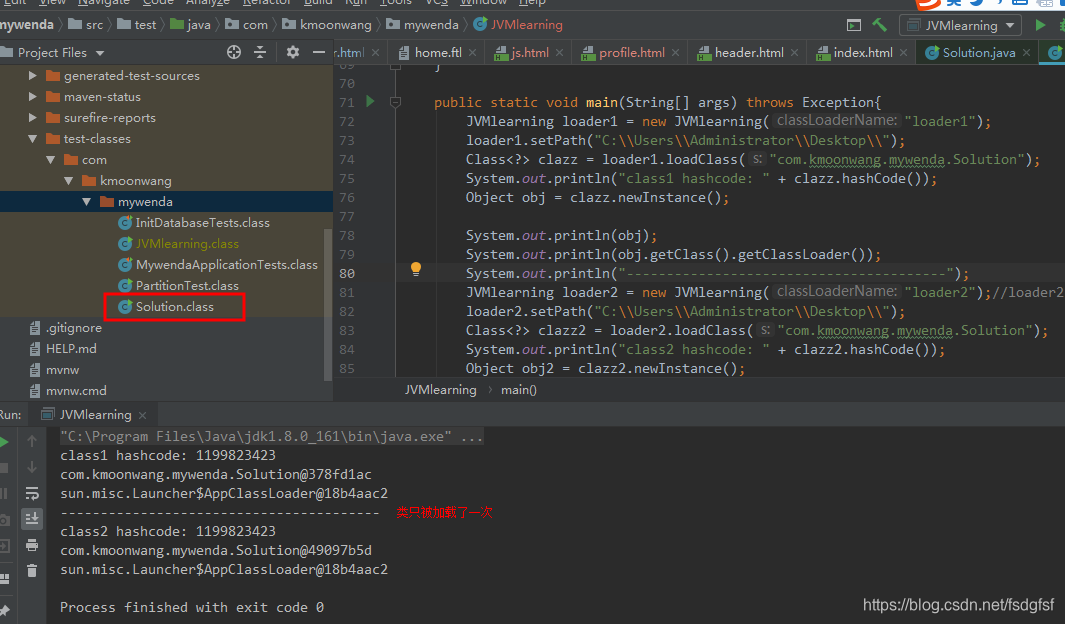
Task: Collapse the com package folder
Action: pos(50,160)
